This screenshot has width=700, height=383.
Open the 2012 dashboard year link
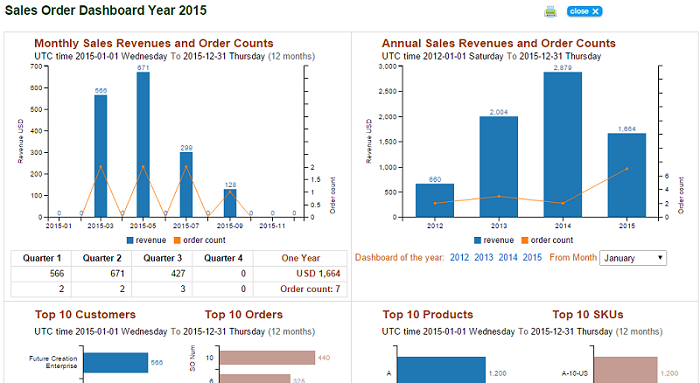(x=459, y=258)
